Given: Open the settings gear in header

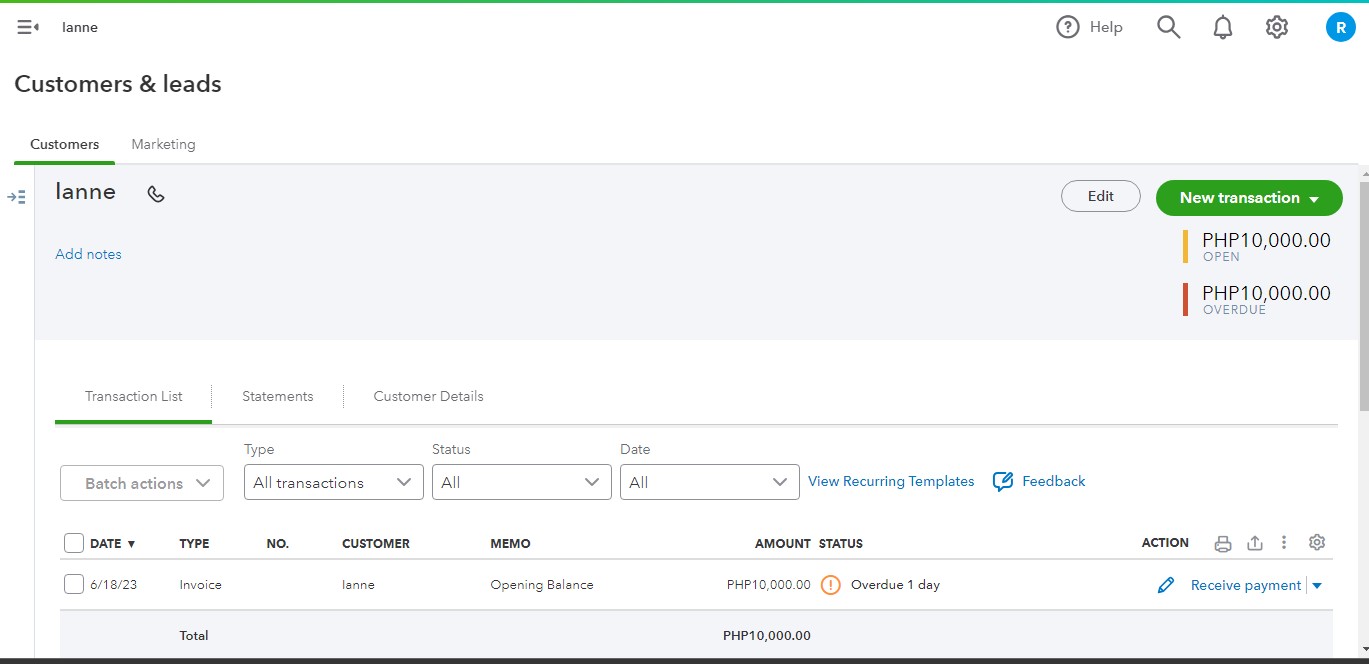Looking at the screenshot, I should (x=1276, y=27).
